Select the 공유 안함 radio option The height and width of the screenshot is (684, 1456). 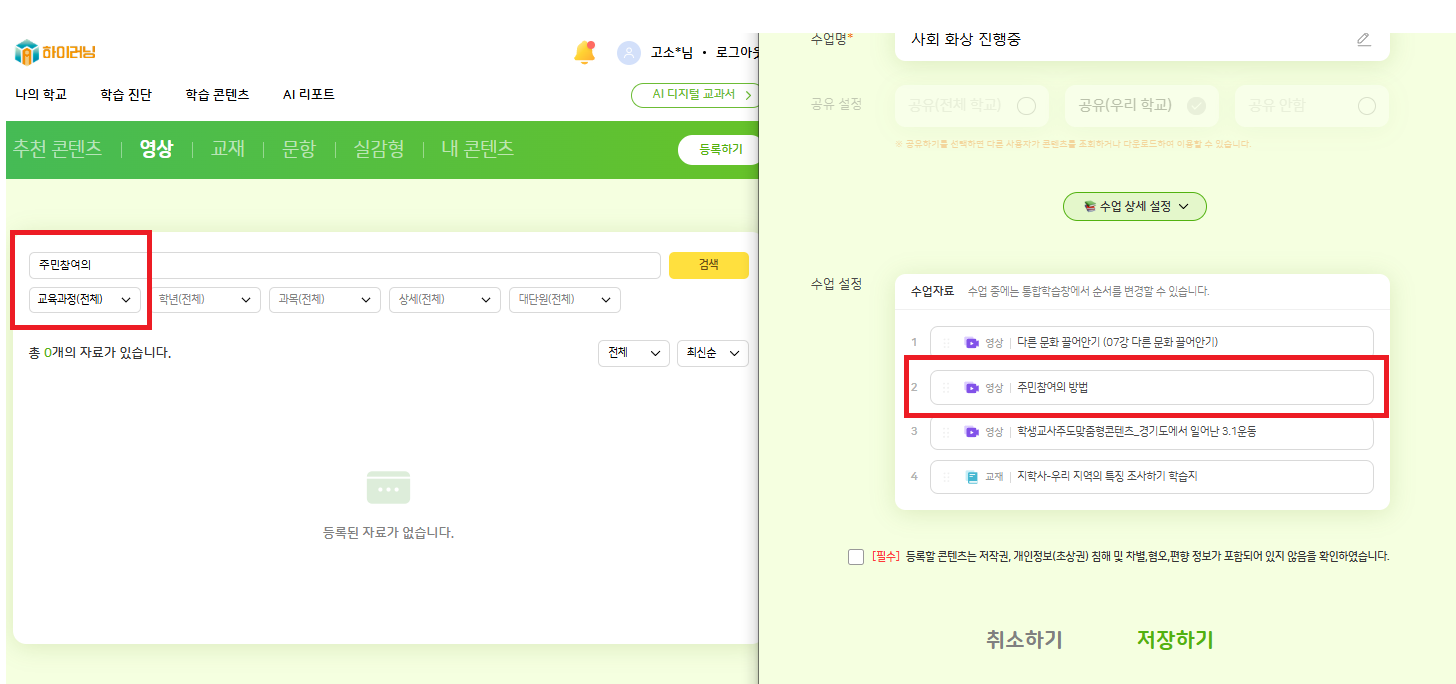(1367, 106)
